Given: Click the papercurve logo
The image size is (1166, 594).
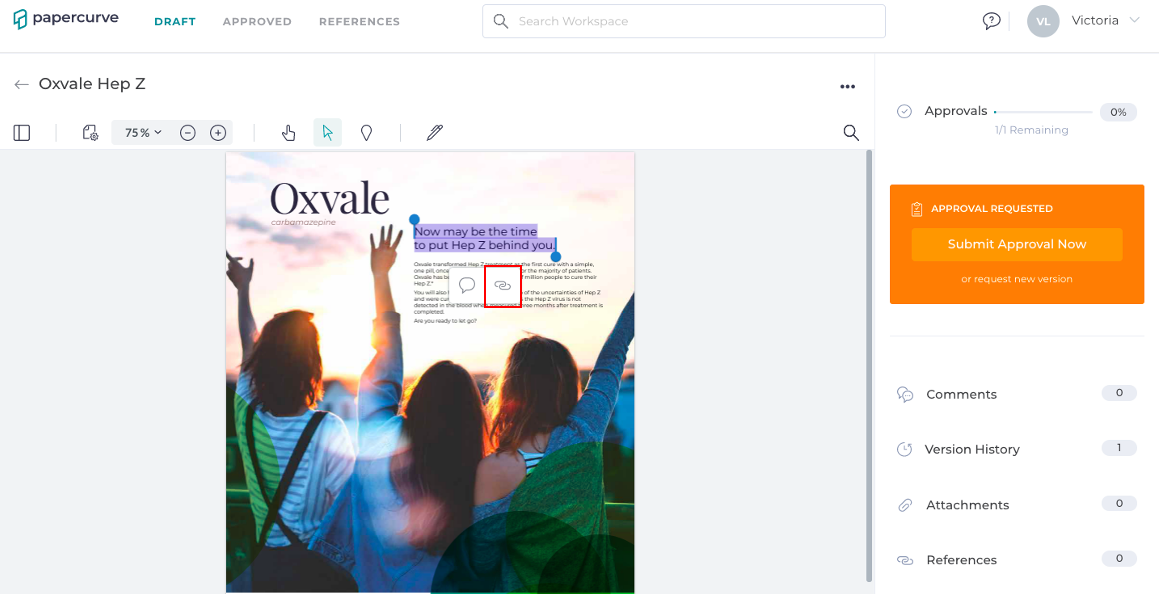Looking at the screenshot, I should (65, 19).
